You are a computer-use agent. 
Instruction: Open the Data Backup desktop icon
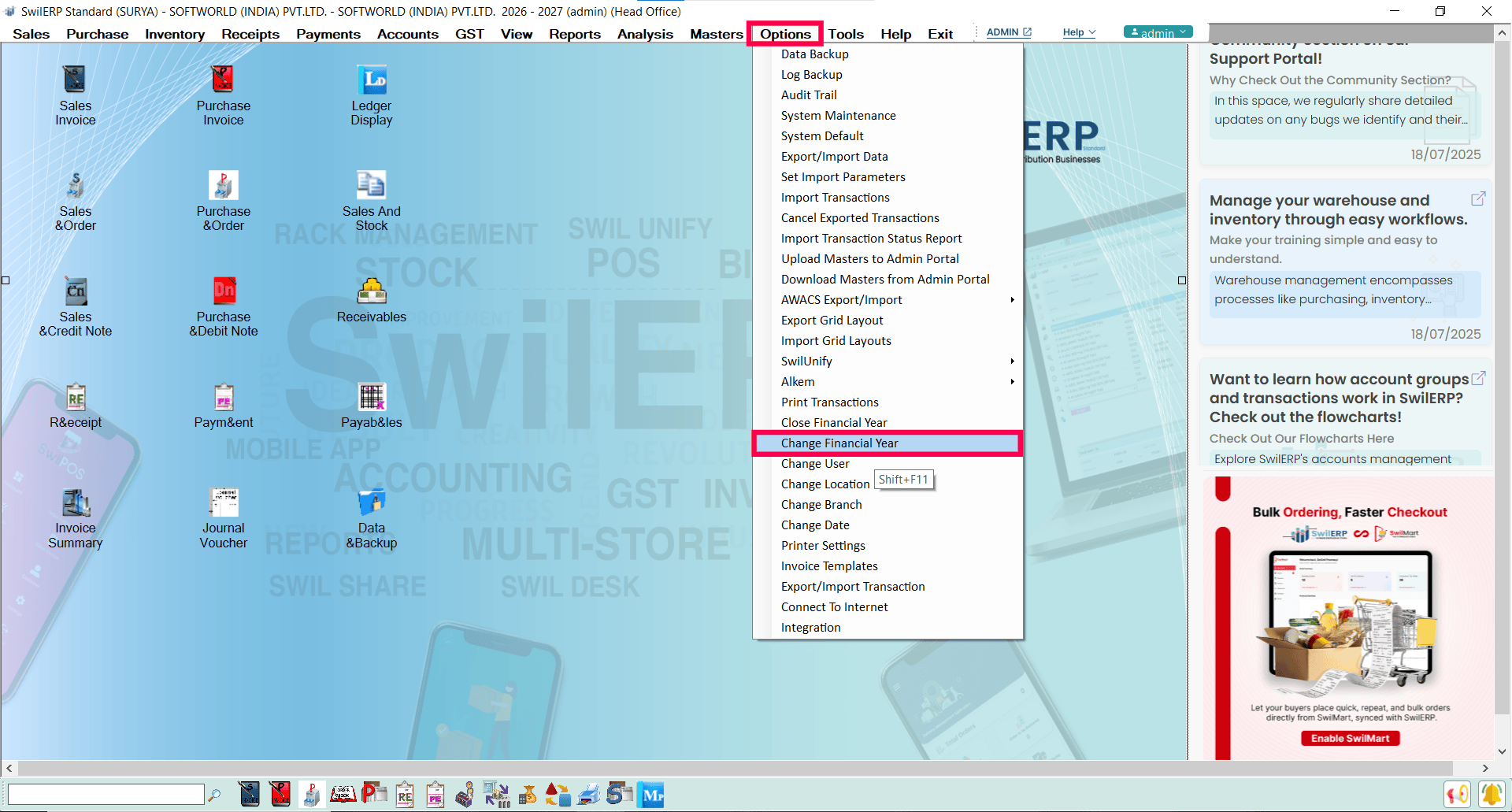371,503
